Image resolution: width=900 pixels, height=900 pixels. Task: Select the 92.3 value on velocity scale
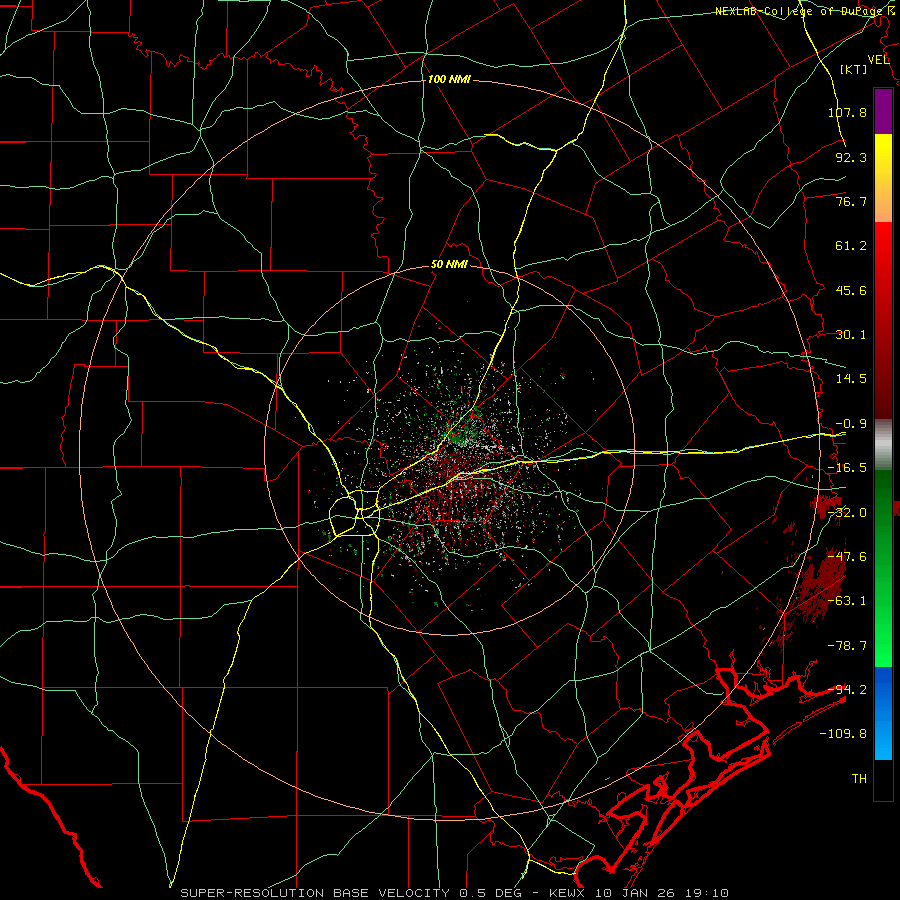point(851,157)
